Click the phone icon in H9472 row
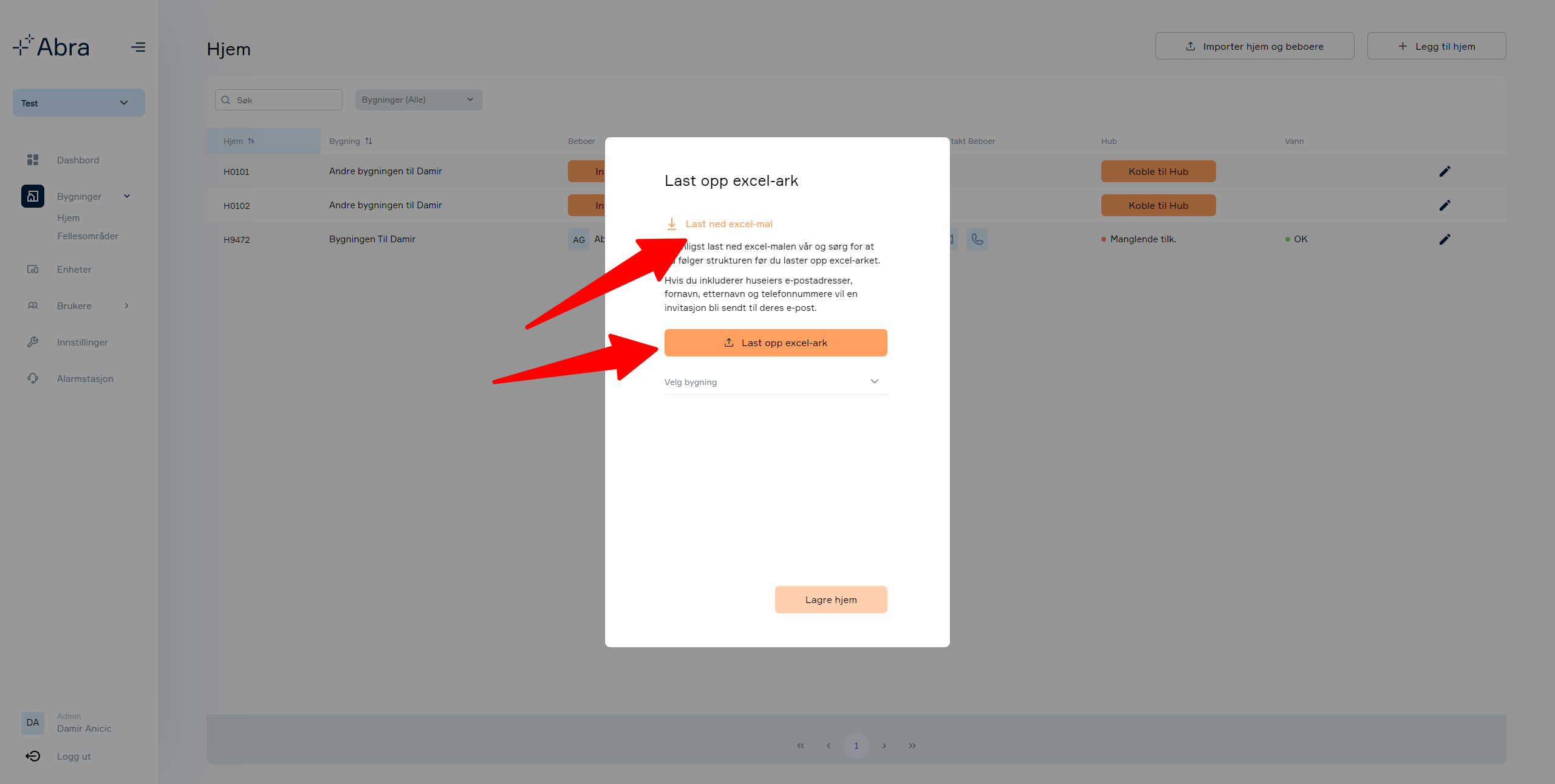1555x784 pixels. pos(977,239)
